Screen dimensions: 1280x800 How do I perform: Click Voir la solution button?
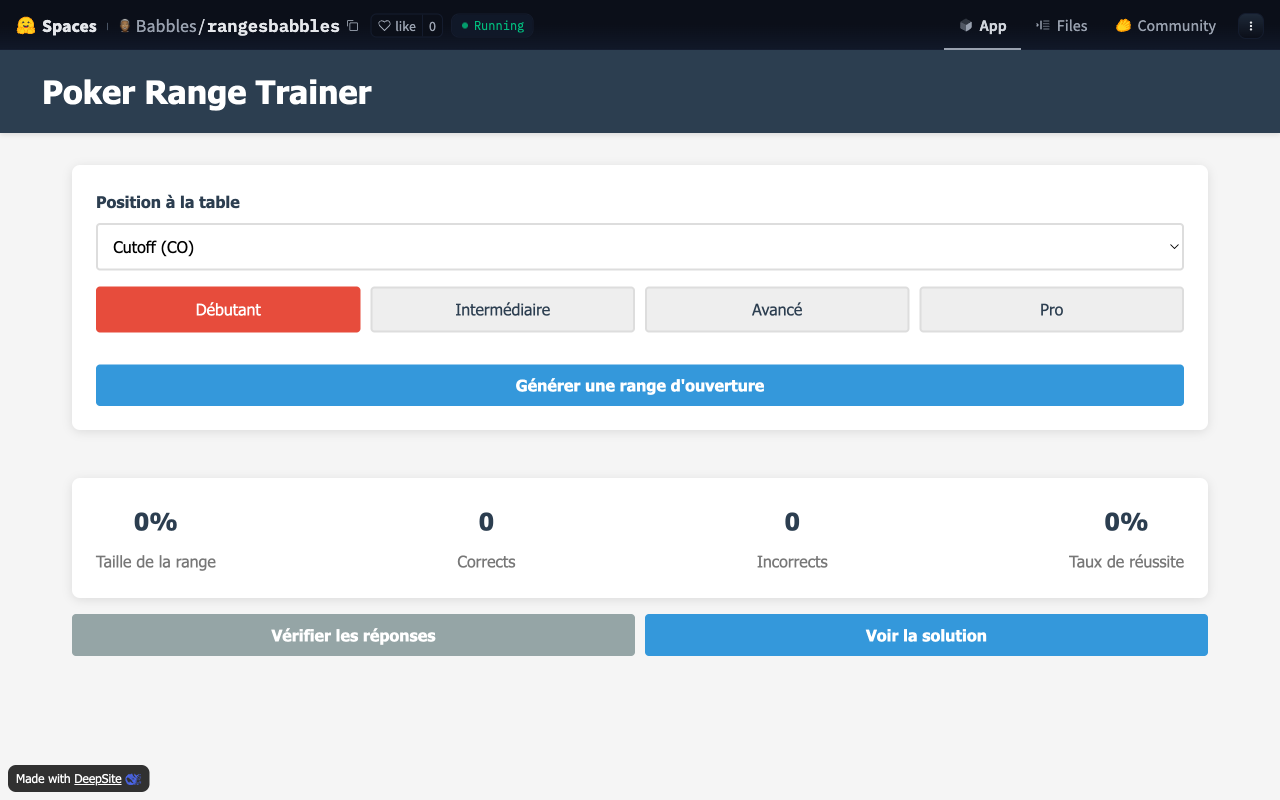(926, 635)
